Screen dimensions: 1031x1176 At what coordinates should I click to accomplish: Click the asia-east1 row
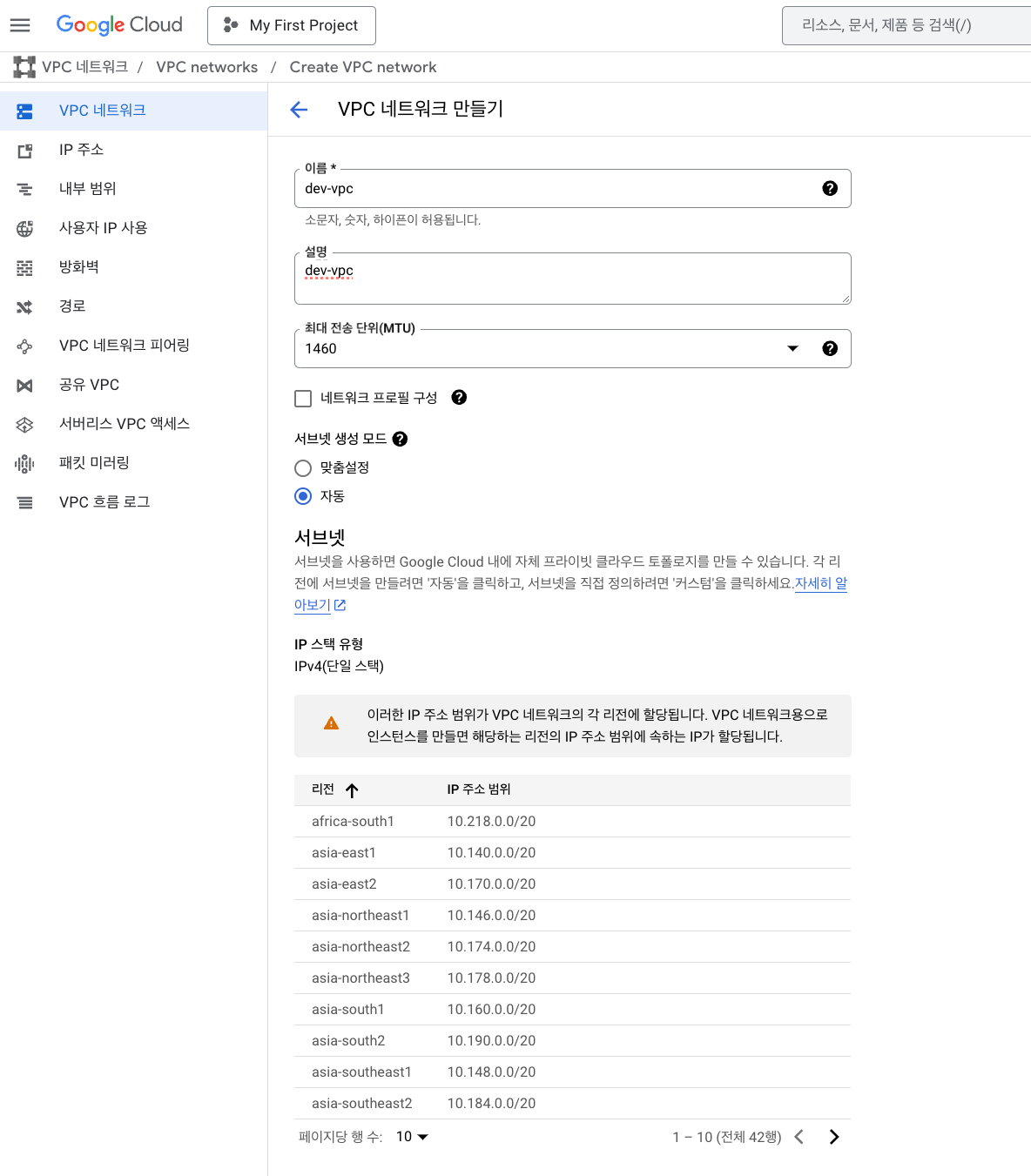coord(573,853)
